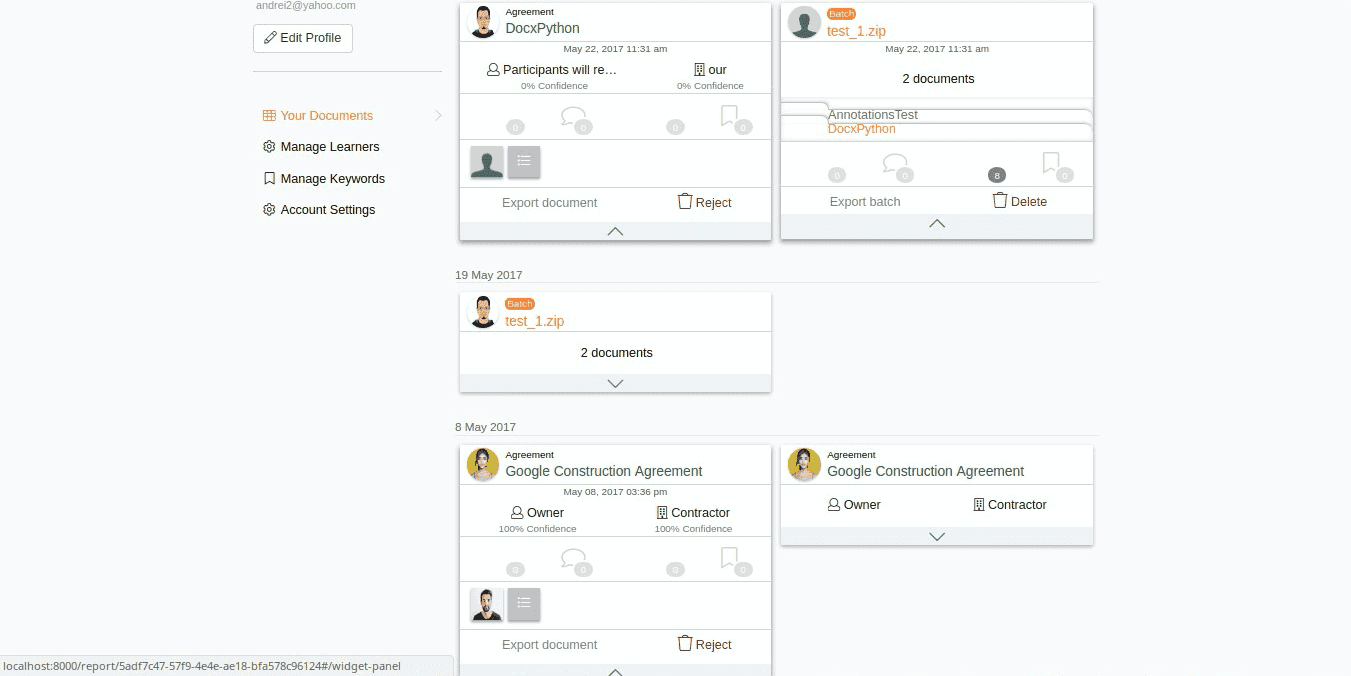Image resolution: width=1351 pixels, height=676 pixels.
Task: Click Export document on DocxPython card
Action: pos(549,202)
